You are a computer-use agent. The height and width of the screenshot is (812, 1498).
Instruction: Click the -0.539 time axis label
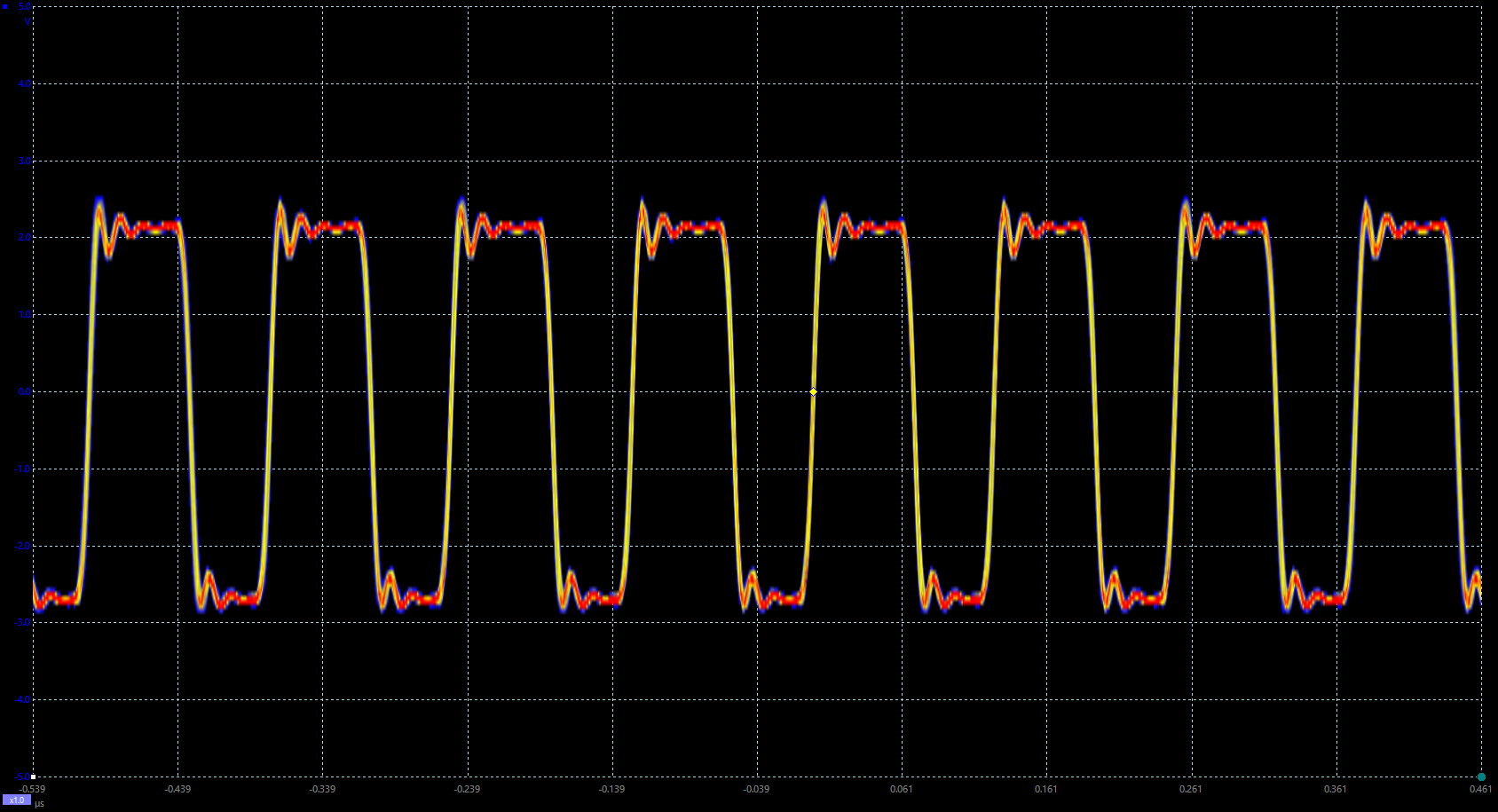pos(33,789)
